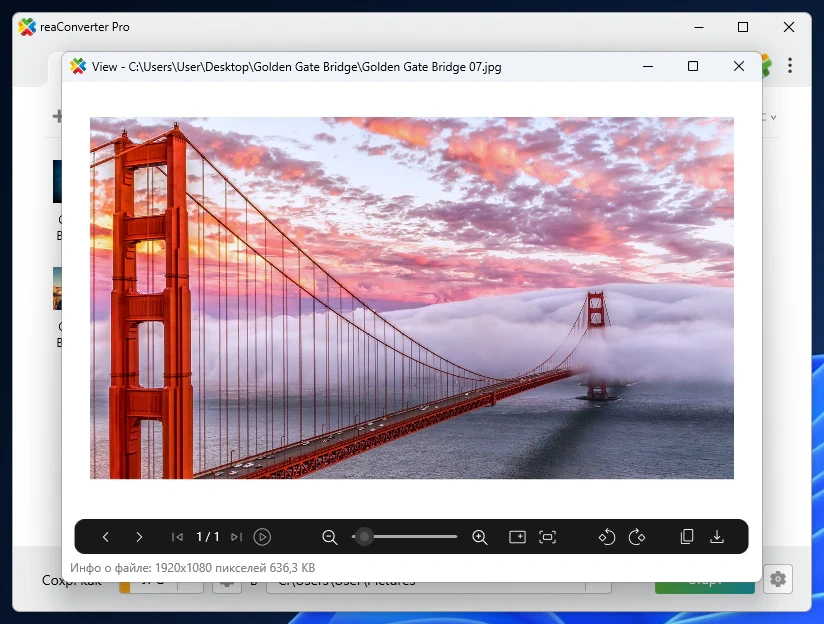
Task: Jump to first image in viewer
Action: pos(177,537)
